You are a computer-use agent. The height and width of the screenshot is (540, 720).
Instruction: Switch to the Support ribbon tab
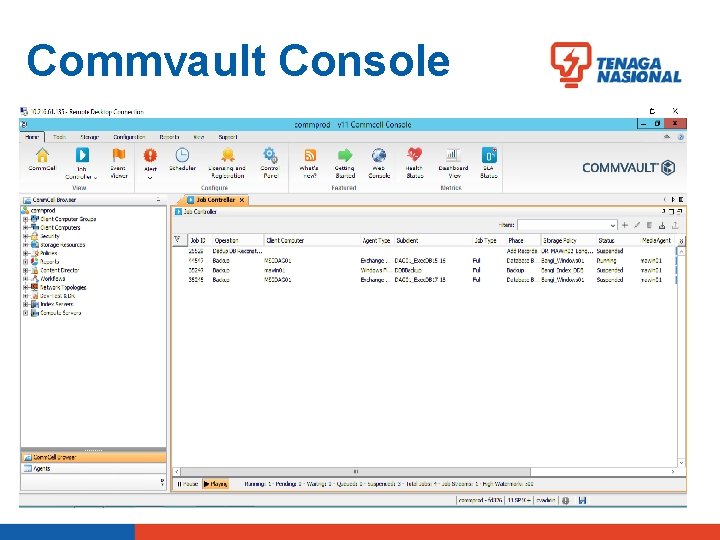point(228,137)
